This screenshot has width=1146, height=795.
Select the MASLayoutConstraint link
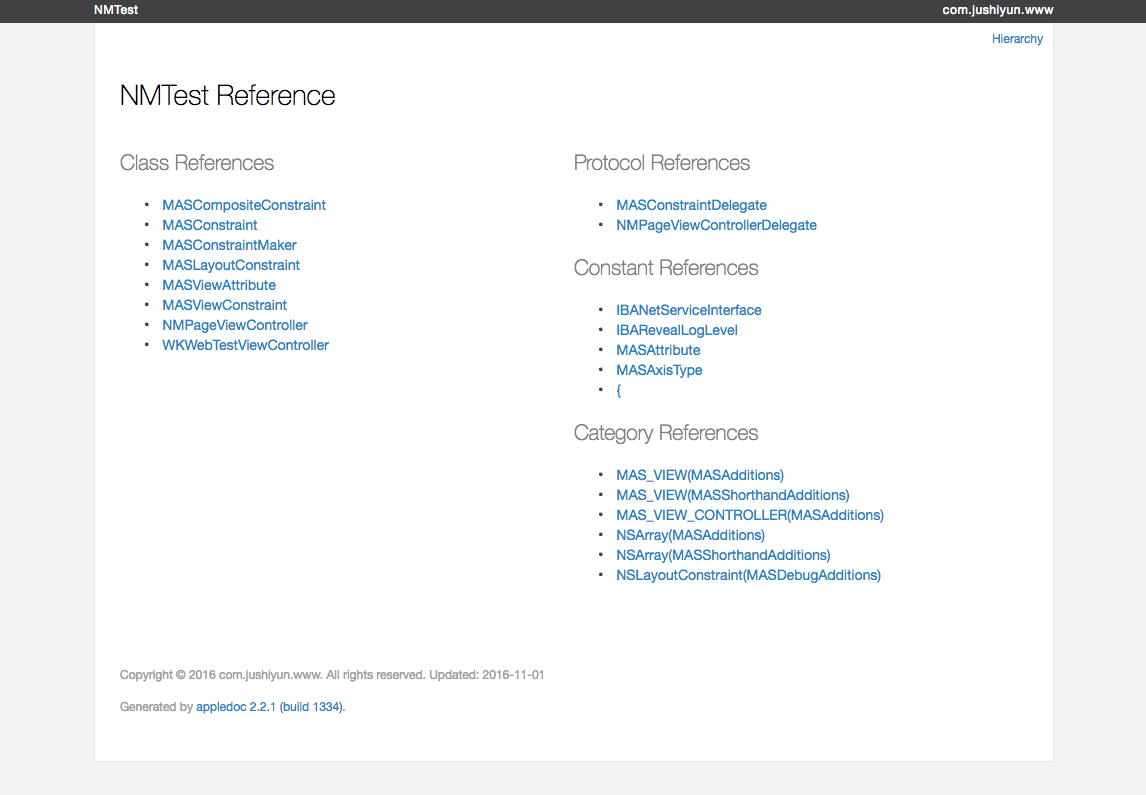pyautogui.click(x=231, y=265)
